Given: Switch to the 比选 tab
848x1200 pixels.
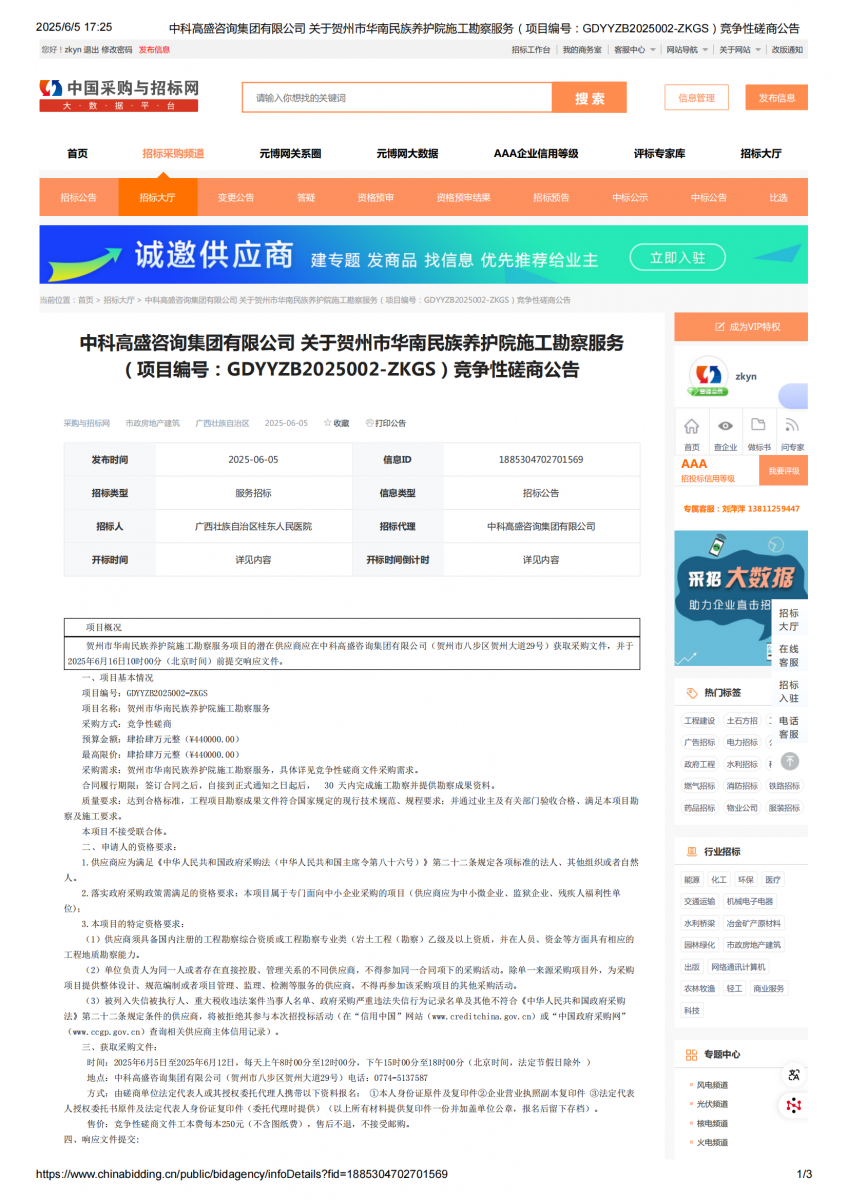Looking at the screenshot, I should (x=778, y=198).
